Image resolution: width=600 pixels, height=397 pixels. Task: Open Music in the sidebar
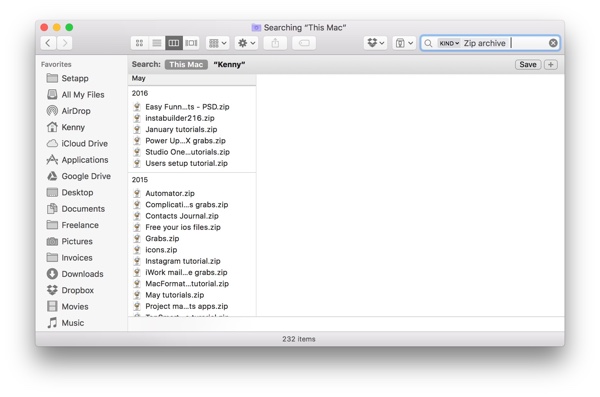pos(65,323)
